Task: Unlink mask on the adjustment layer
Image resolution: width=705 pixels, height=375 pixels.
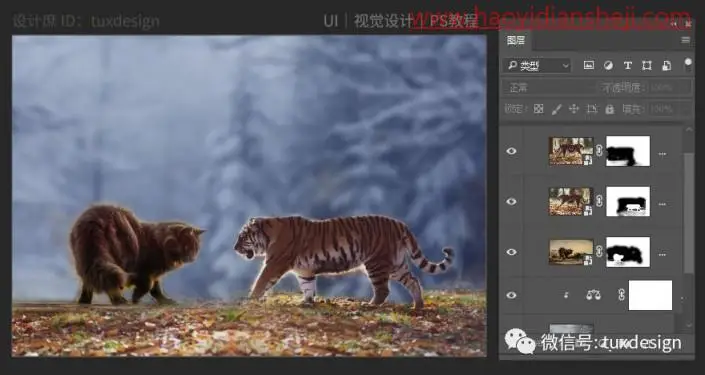Action: (621, 295)
